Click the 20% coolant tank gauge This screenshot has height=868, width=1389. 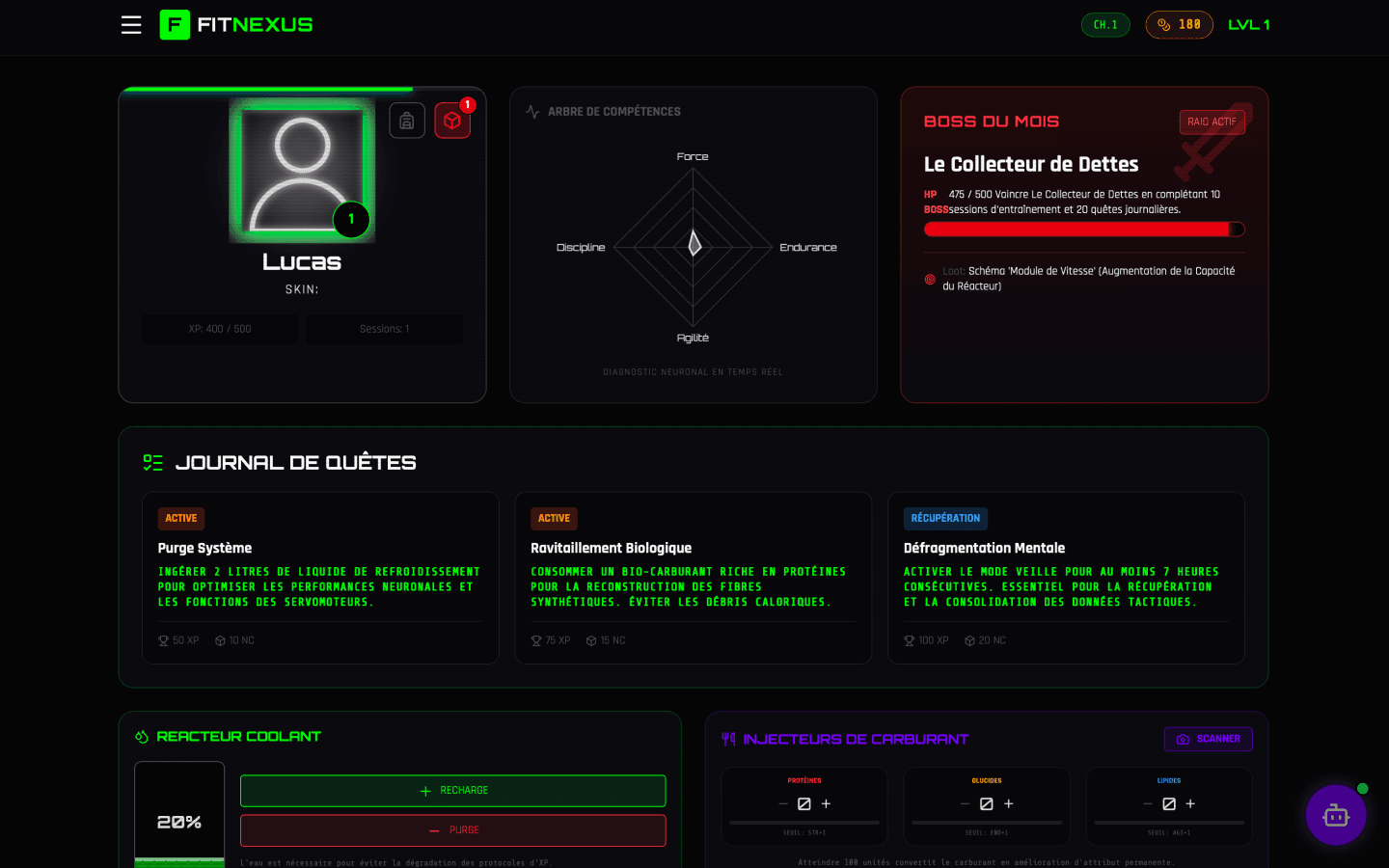pos(179,815)
